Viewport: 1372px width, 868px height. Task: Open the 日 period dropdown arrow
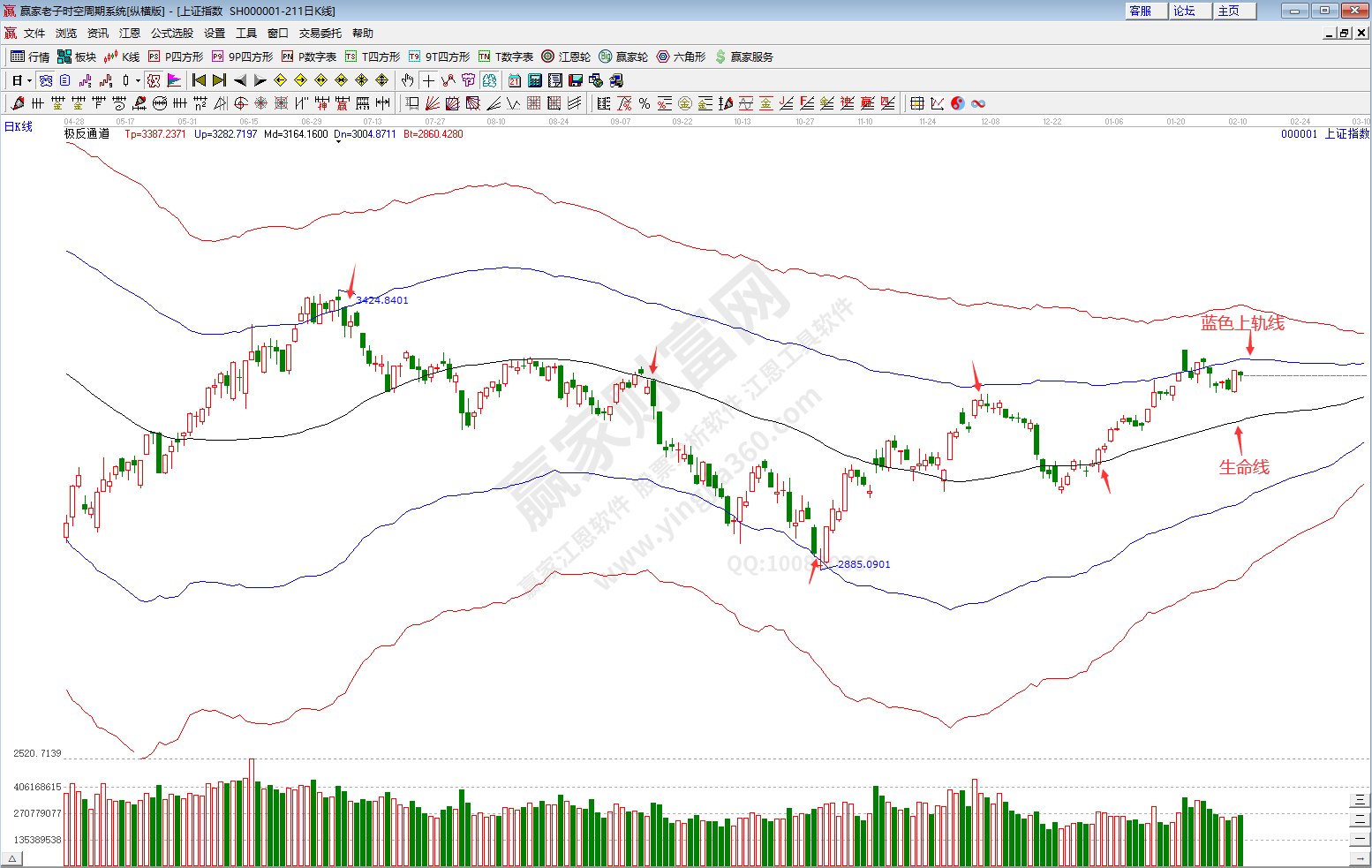[x=29, y=80]
